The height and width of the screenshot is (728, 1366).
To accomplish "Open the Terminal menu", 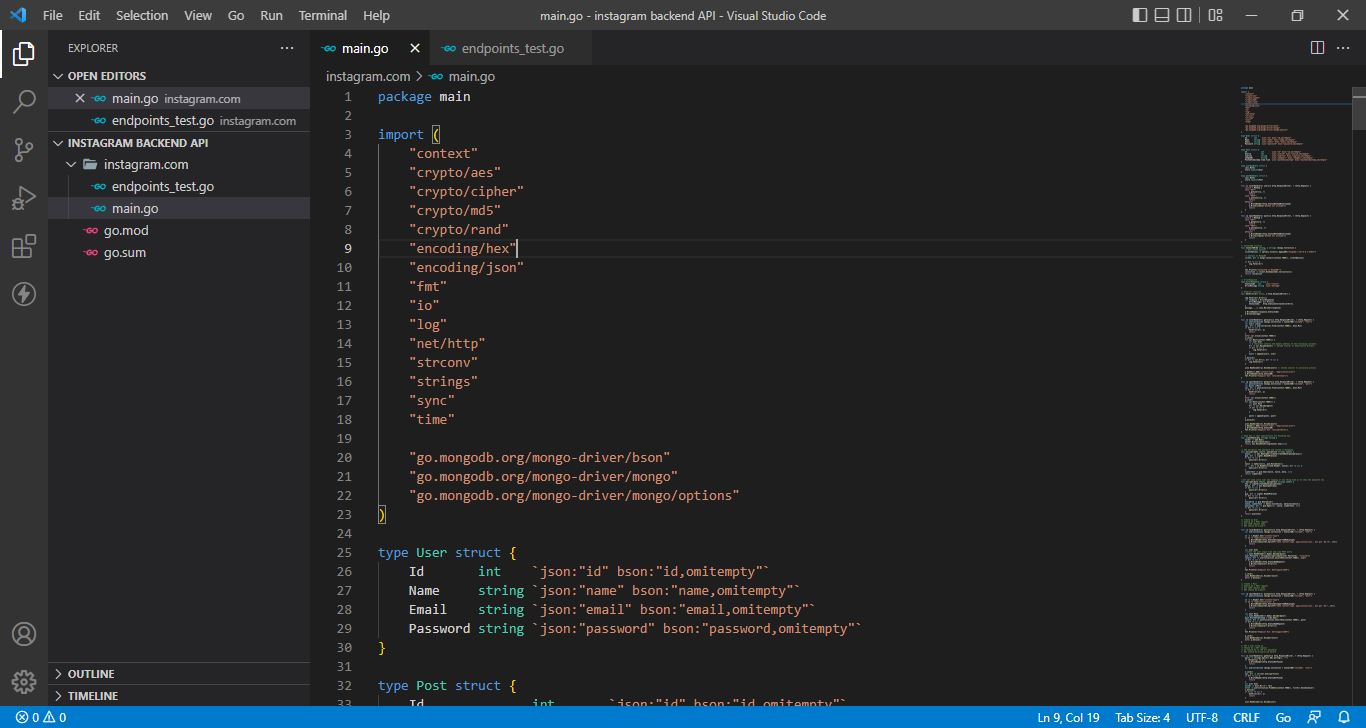I will pos(323,15).
